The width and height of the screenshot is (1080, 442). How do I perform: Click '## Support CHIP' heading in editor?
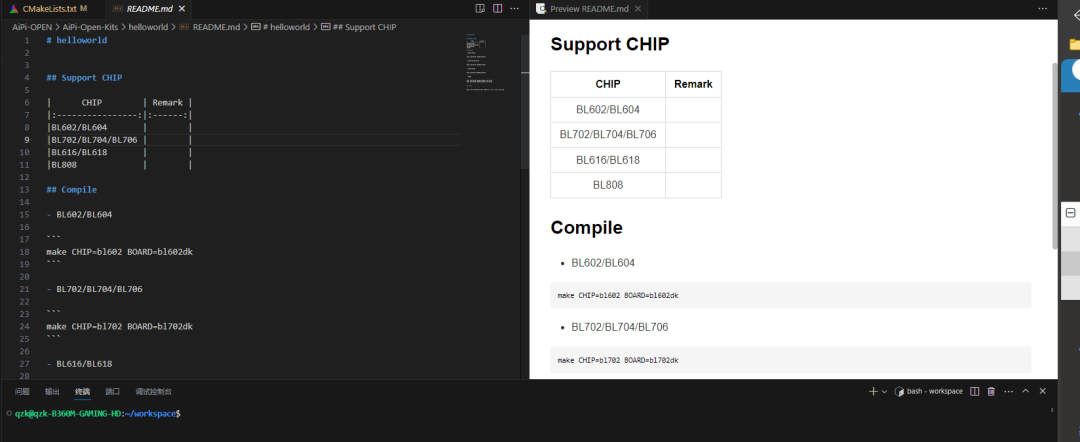[x=84, y=77]
